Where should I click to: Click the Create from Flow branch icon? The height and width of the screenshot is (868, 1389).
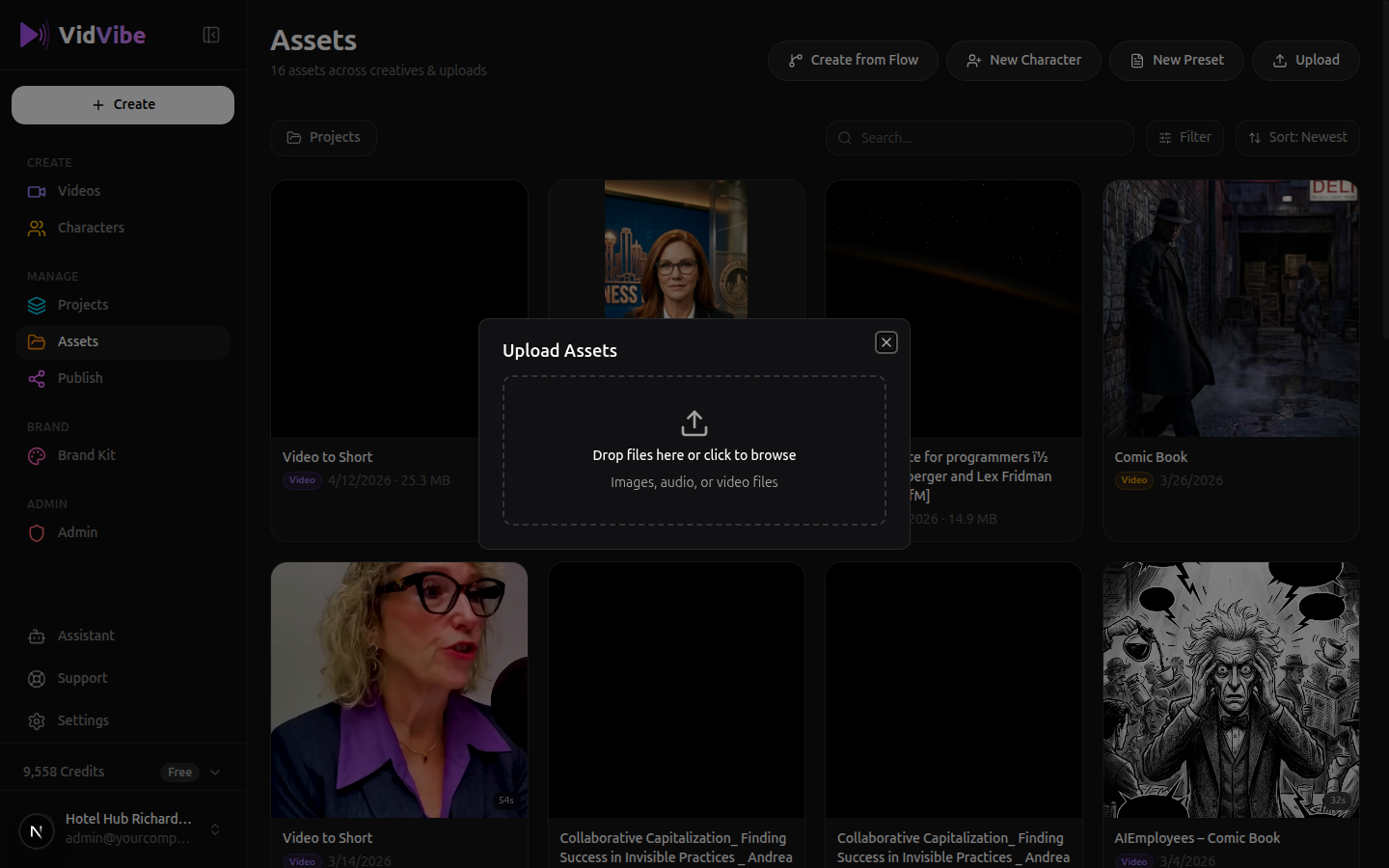click(x=796, y=61)
